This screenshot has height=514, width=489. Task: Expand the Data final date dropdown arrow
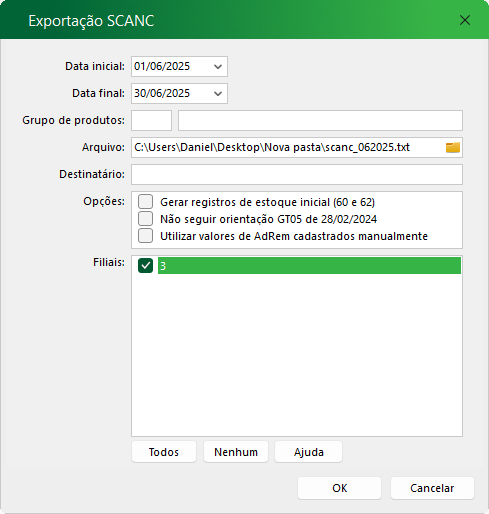tap(218, 94)
